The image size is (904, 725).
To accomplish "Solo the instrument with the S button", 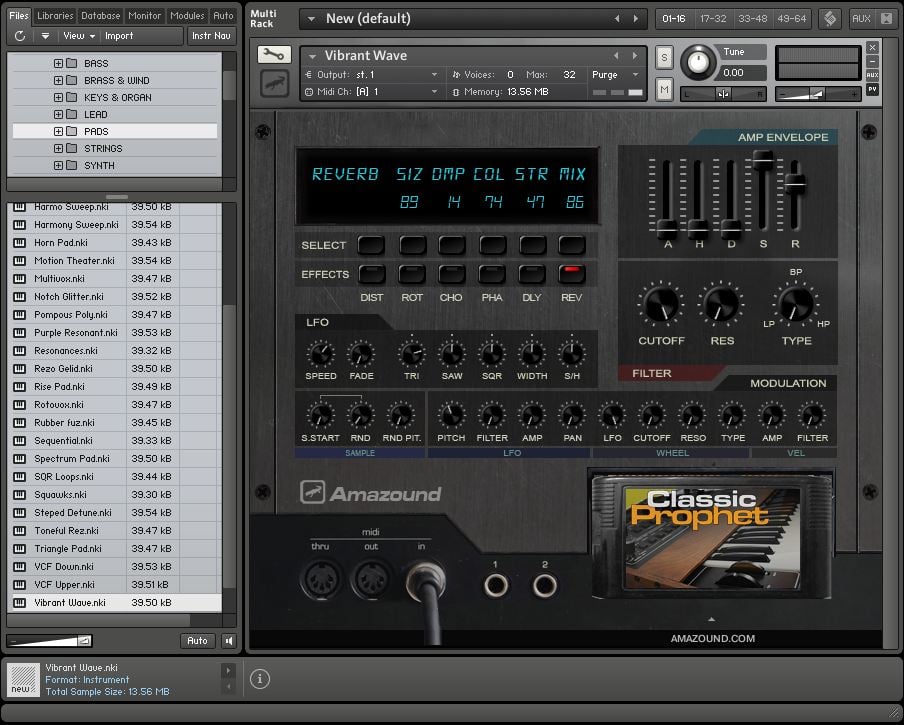I will [x=664, y=58].
